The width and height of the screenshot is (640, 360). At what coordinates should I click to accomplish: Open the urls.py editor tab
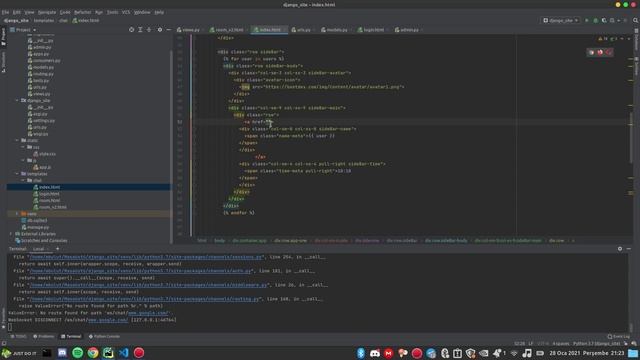pos(301,30)
